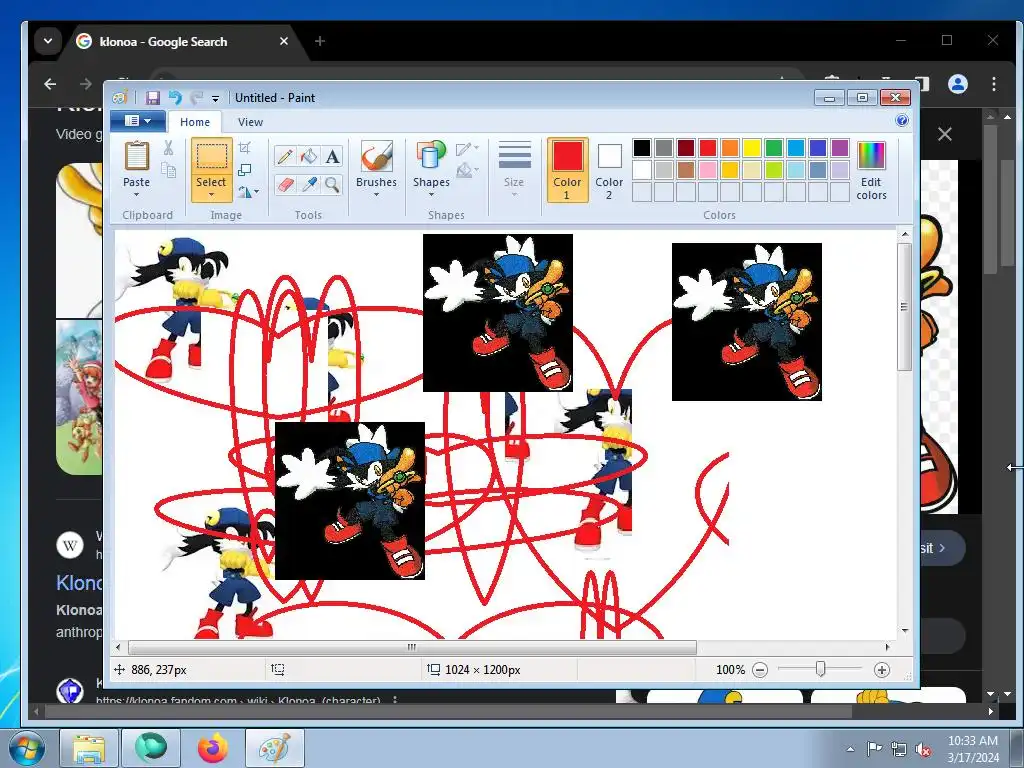
Task: Select the Pencil tool in Paint
Action: pos(285,157)
